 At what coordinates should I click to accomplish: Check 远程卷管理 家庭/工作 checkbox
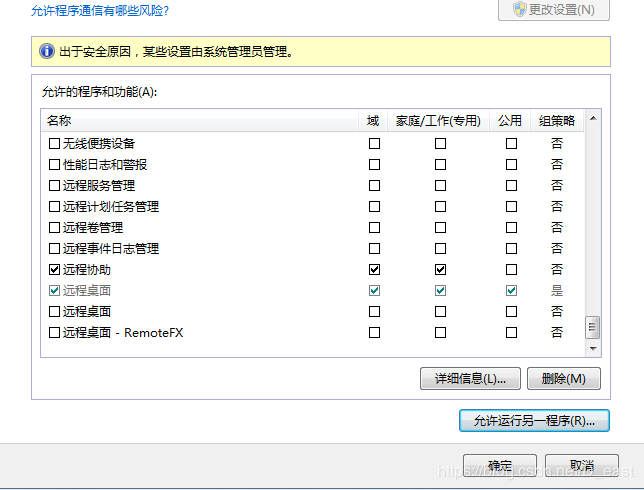click(x=440, y=227)
